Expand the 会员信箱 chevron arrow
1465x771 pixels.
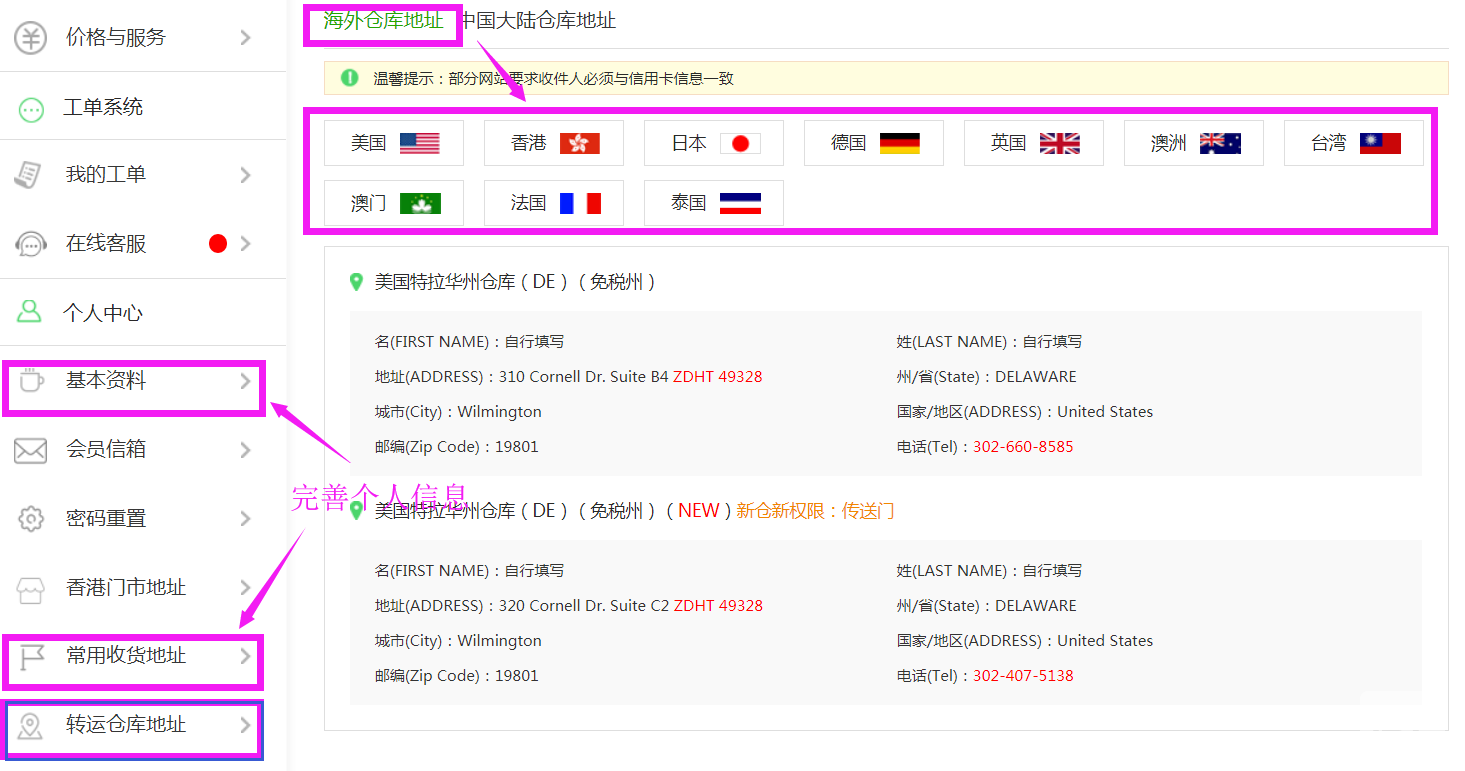[x=246, y=451]
